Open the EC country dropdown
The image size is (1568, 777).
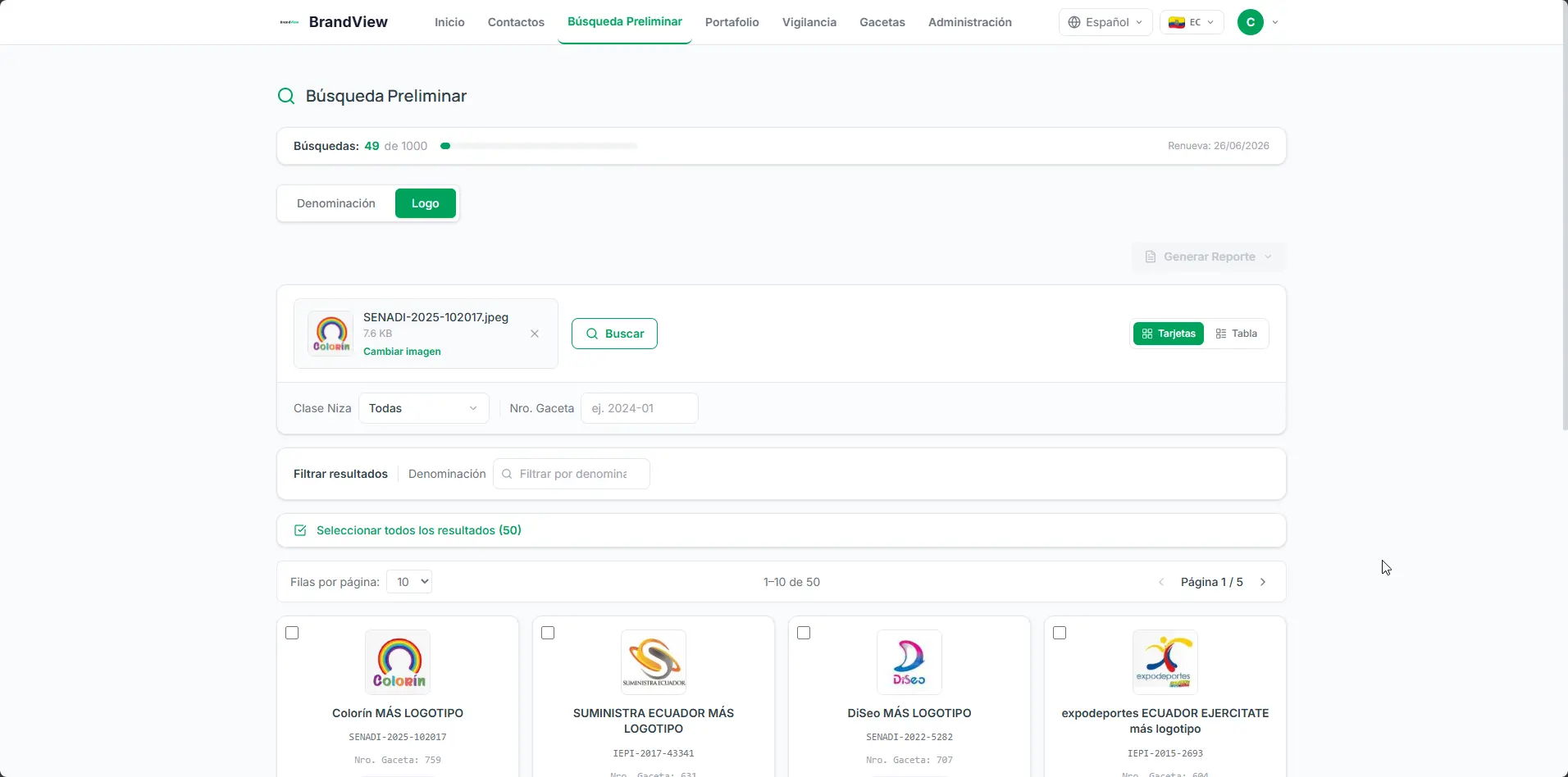[1192, 22]
